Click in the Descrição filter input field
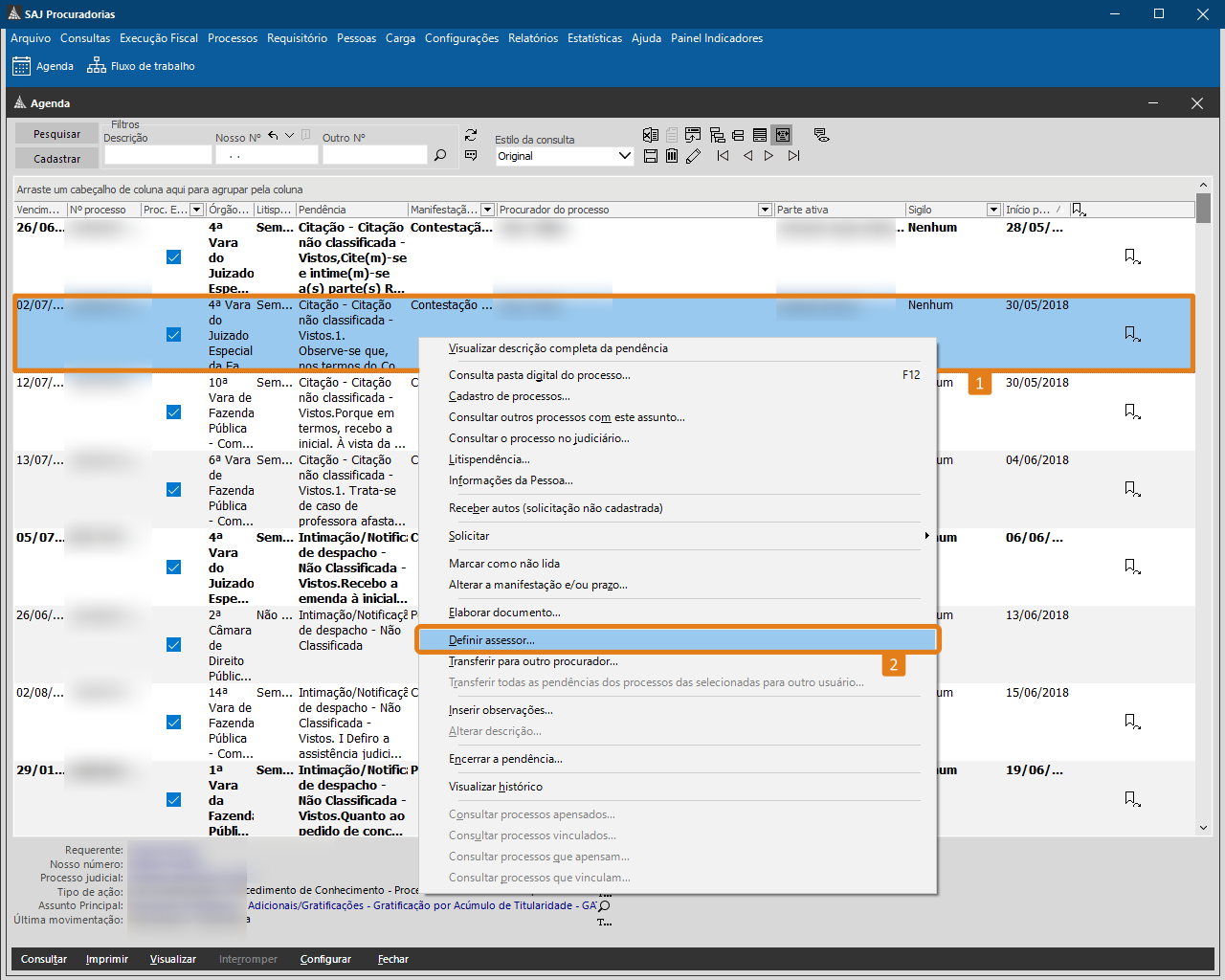The width and height of the screenshot is (1225, 980). pyautogui.click(x=157, y=155)
